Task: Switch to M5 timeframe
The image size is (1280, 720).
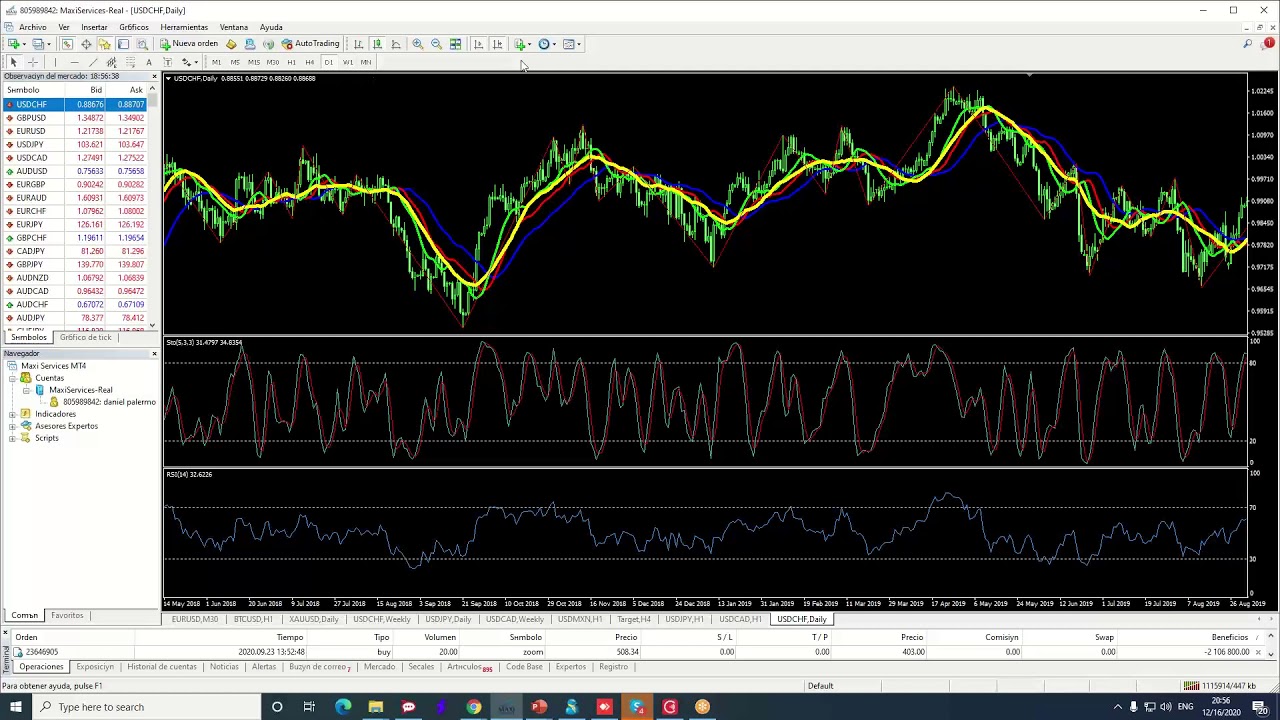Action: click(235, 62)
